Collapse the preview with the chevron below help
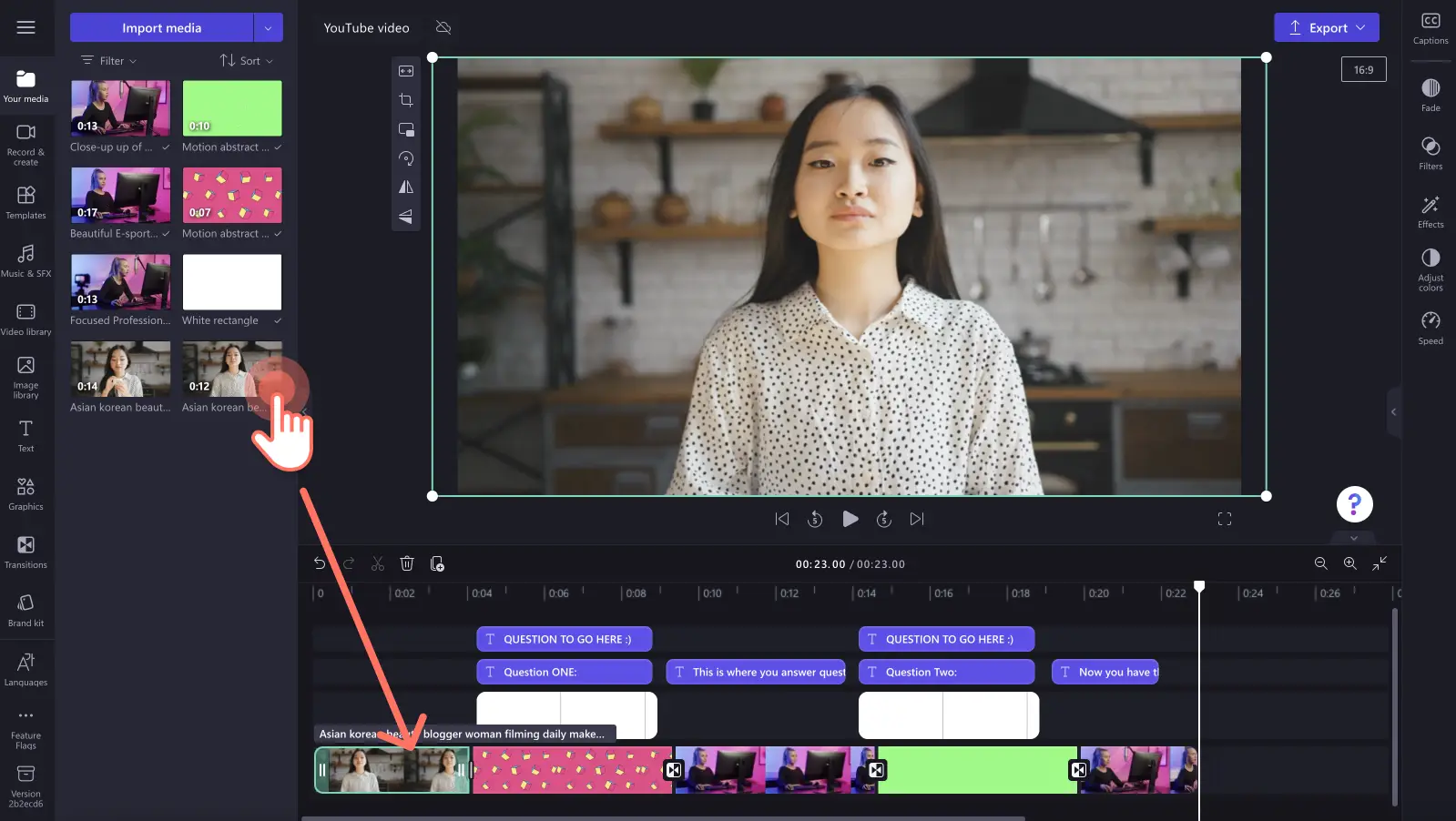The height and width of the screenshot is (821, 1456). click(1354, 538)
